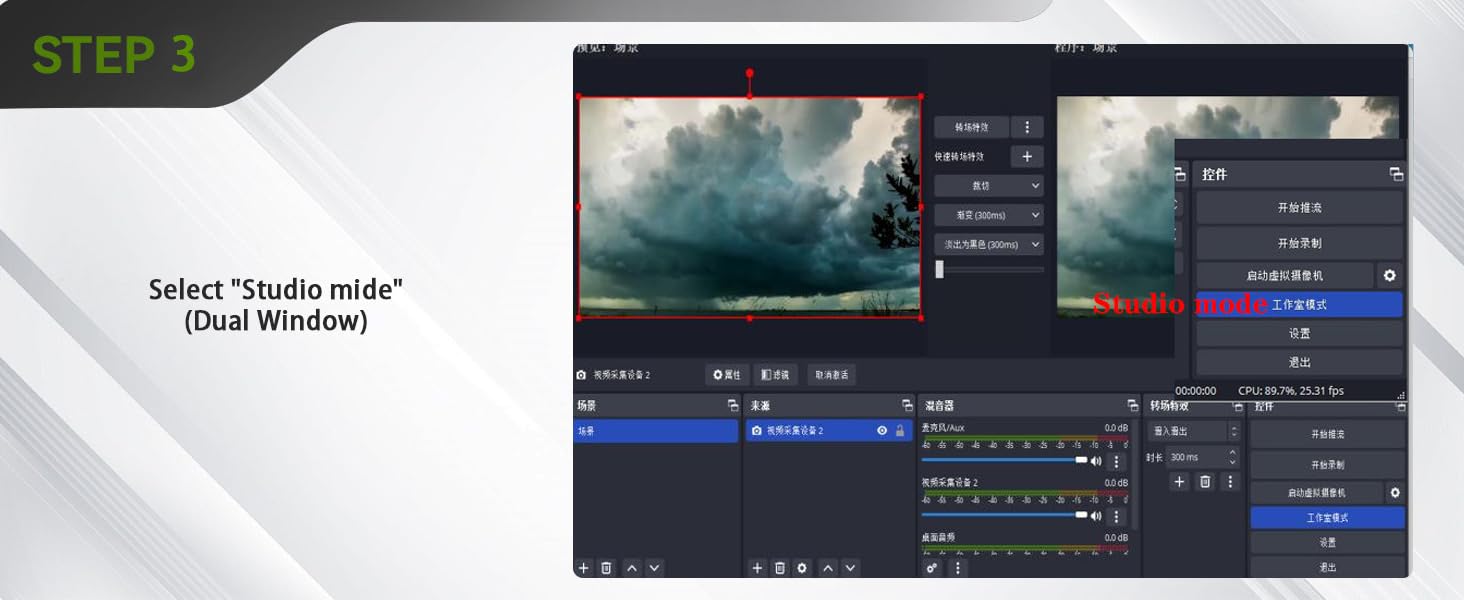Move source up in Sources panel
1464x600 pixels.
click(828, 568)
